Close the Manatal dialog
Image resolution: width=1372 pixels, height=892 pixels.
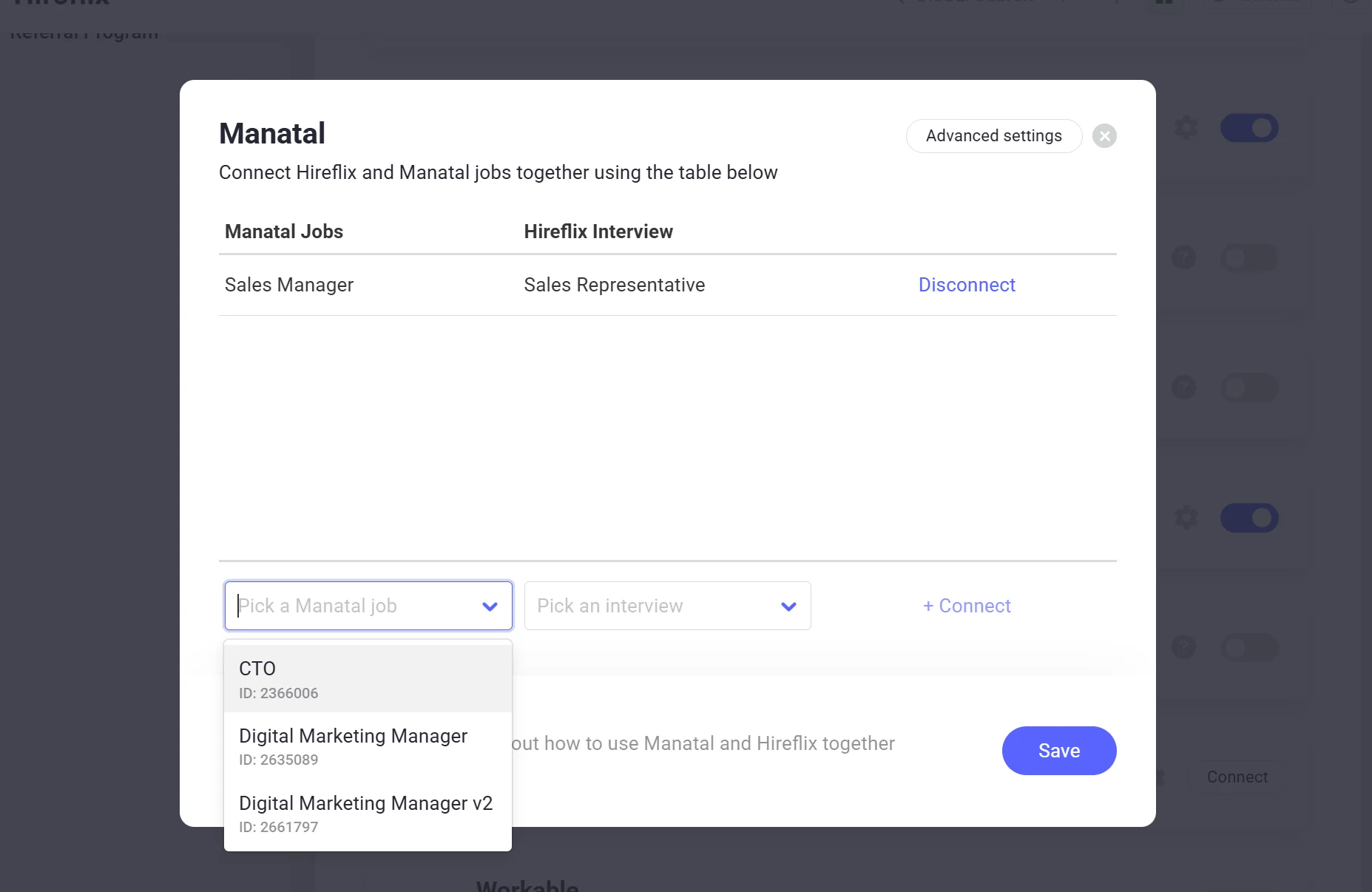point(1104,136)
